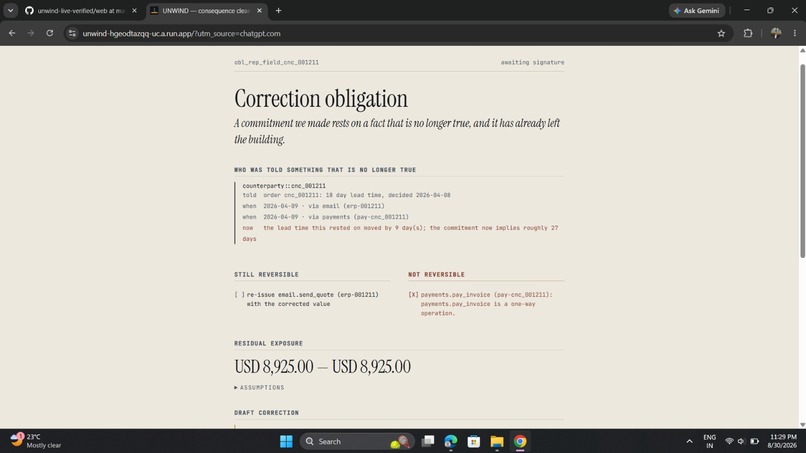Click the counterparty::cnc_001211 line

pos(284,186)
